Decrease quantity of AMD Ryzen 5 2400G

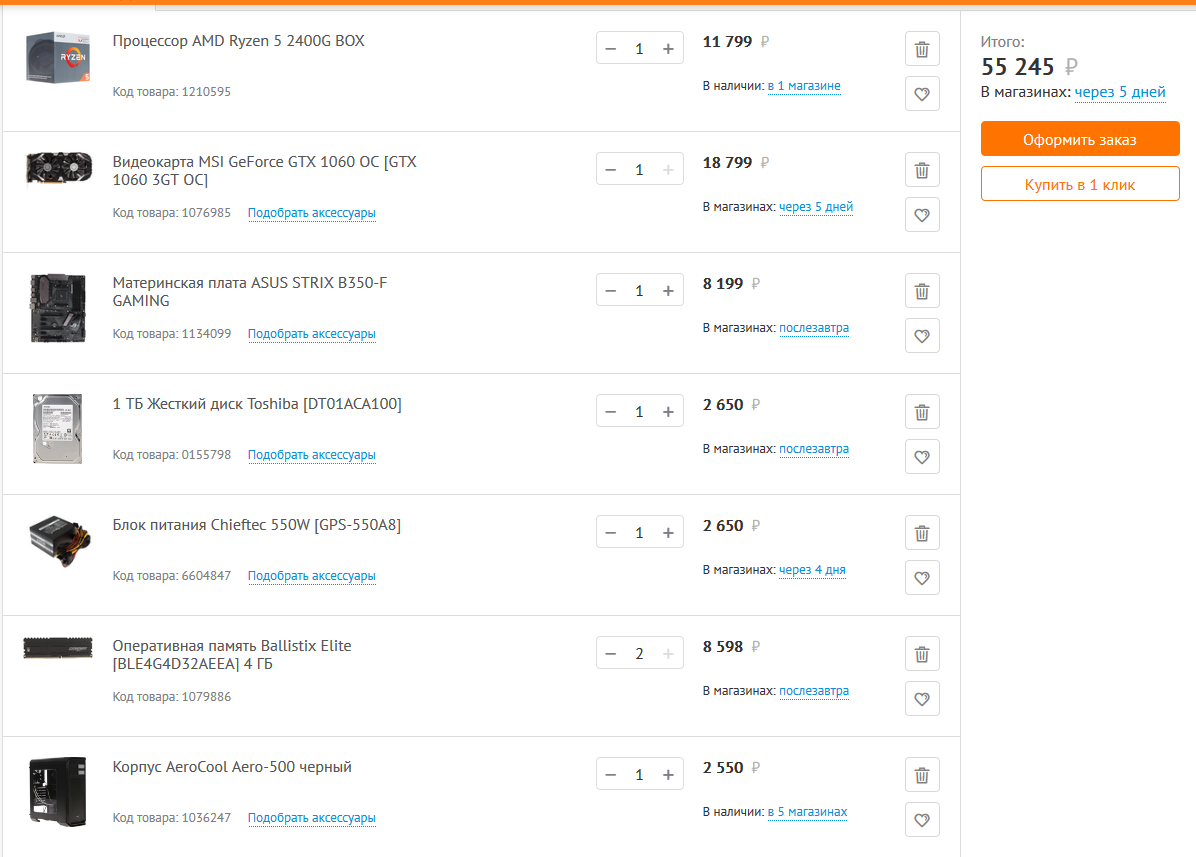[610, 49]
